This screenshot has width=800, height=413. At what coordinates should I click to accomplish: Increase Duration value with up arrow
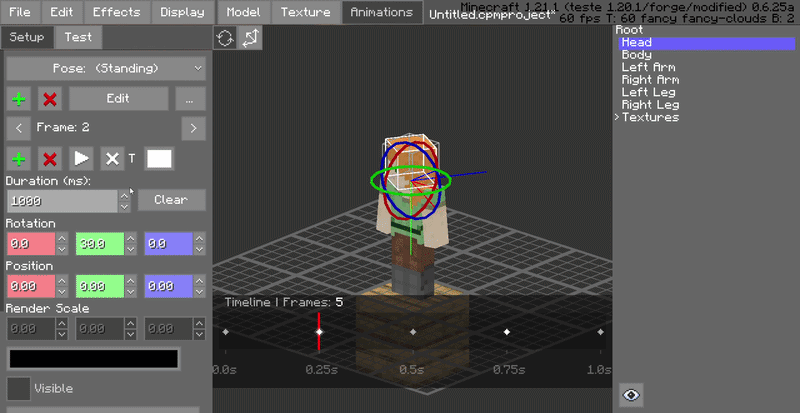pos(124,196)
